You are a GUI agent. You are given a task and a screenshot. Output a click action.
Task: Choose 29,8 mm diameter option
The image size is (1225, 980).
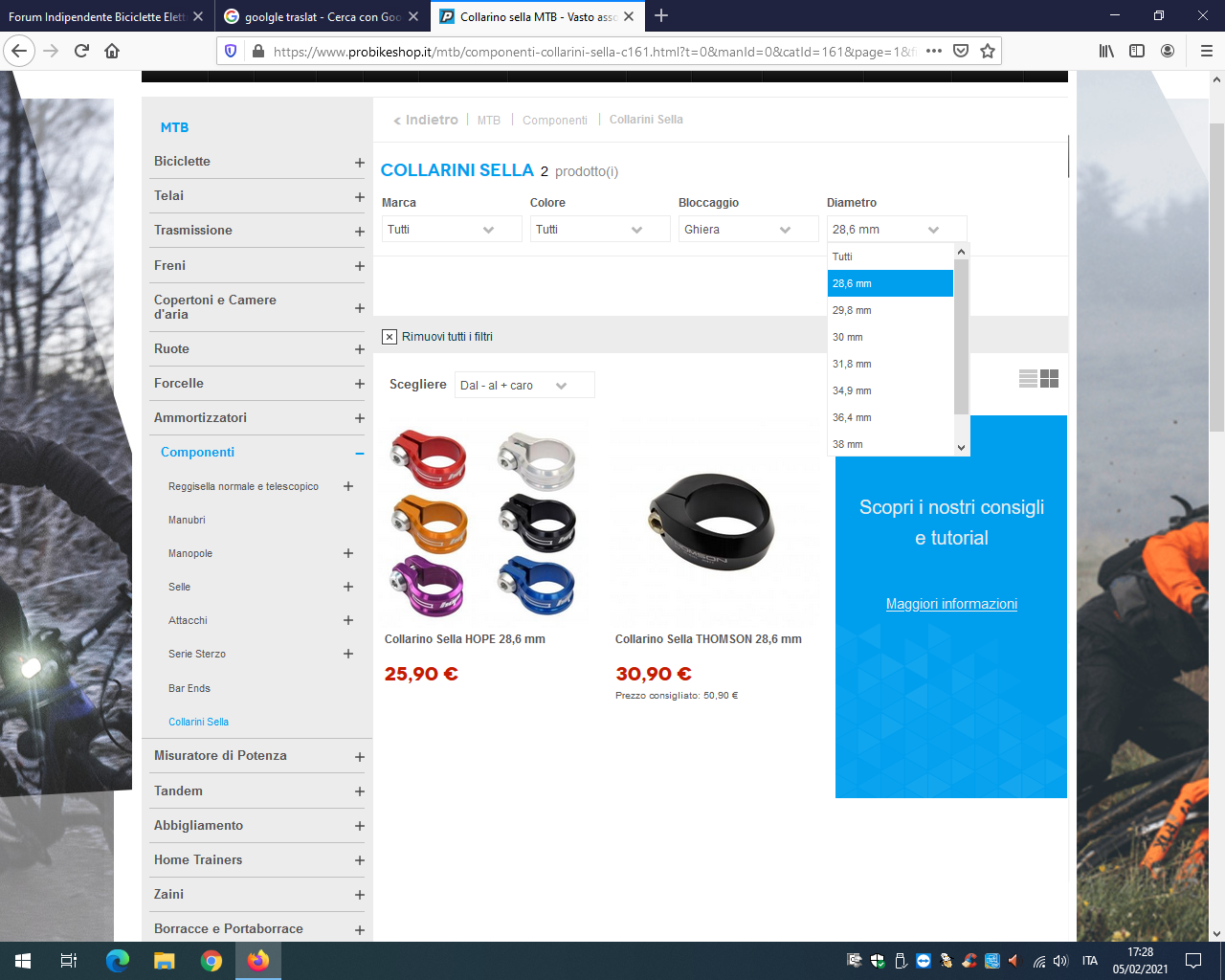click(890, 310)
